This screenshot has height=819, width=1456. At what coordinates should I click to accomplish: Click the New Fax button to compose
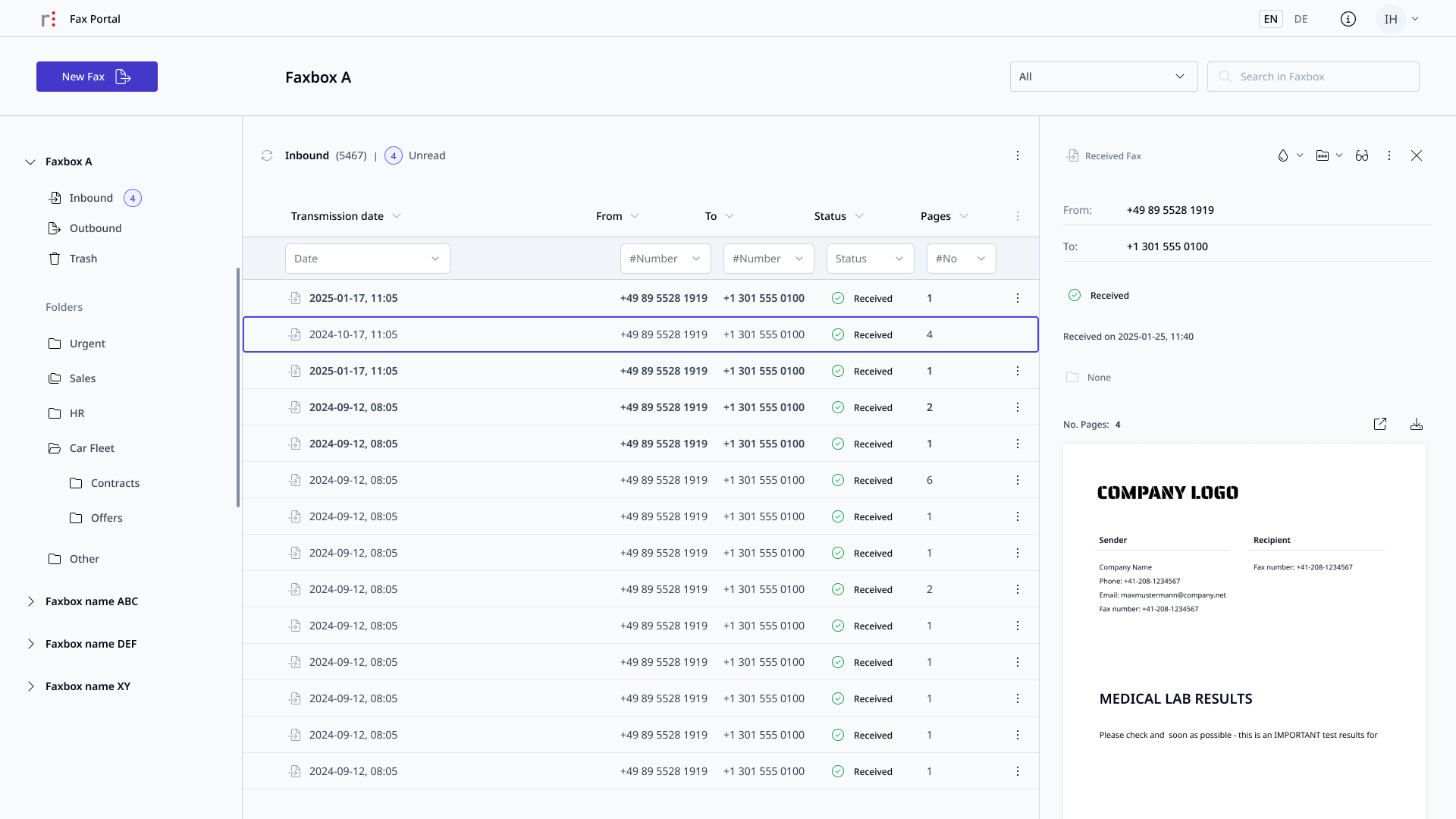click(97, 76)
